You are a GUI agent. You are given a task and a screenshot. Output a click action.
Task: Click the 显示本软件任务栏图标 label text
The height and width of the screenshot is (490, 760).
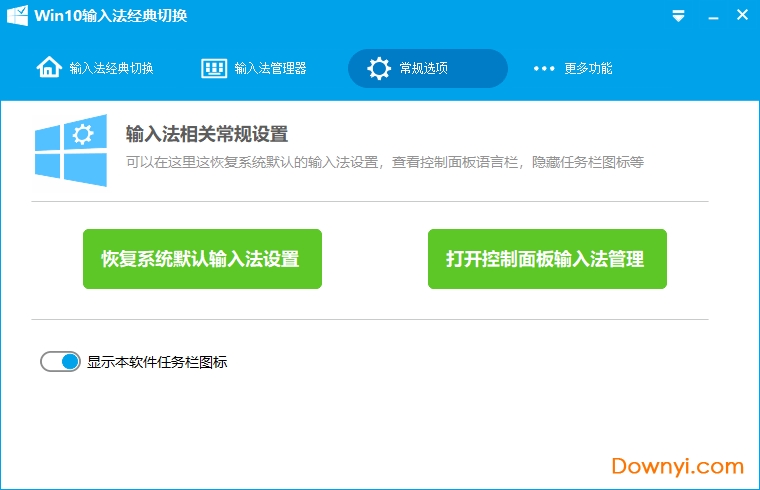coord(157,362)
